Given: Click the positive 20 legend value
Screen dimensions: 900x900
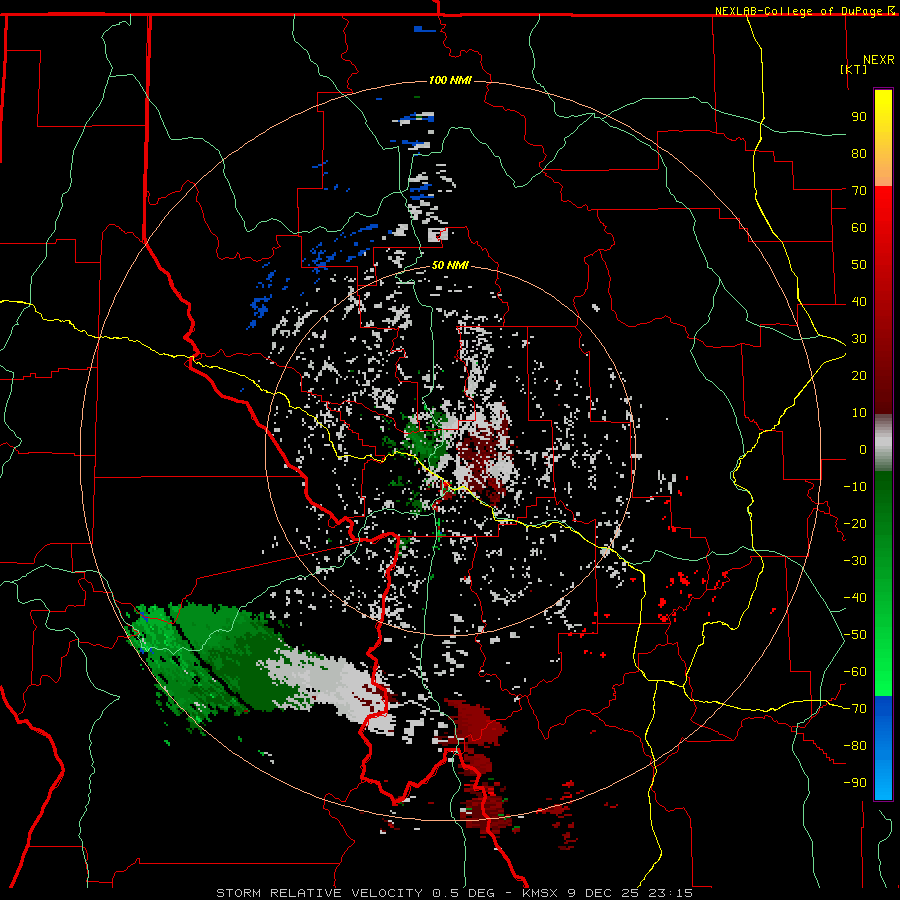Looking at the screenshot, I should coord(859,375).
